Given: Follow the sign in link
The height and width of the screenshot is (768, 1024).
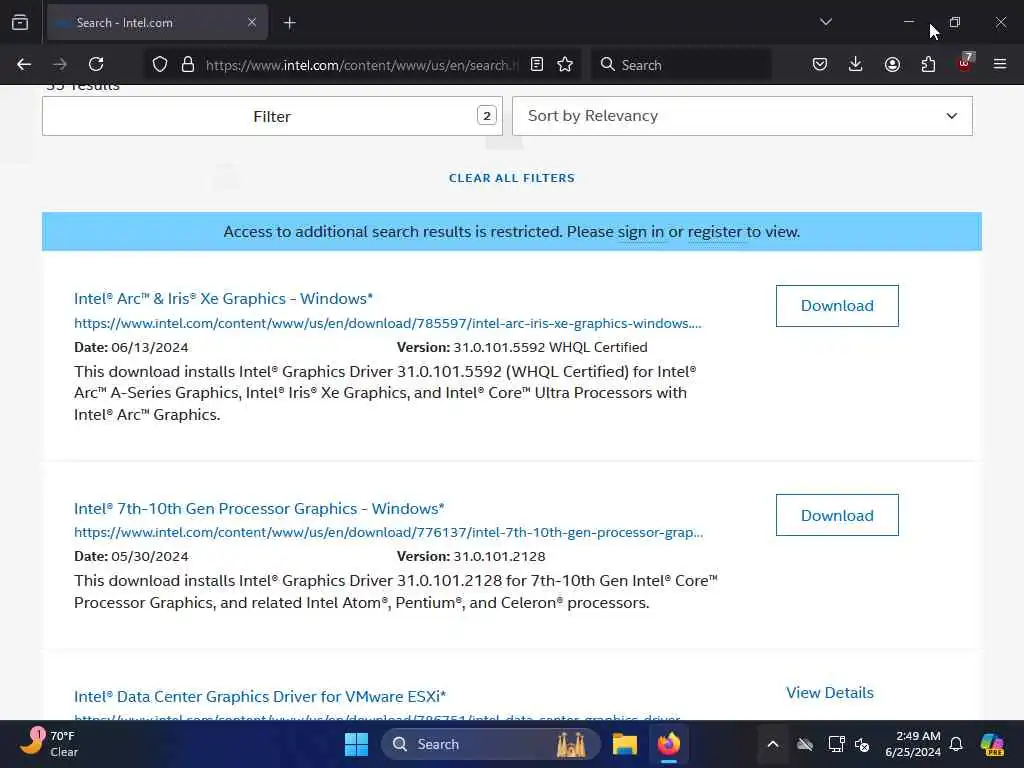Looking at the screenshot, I should 641,232.
